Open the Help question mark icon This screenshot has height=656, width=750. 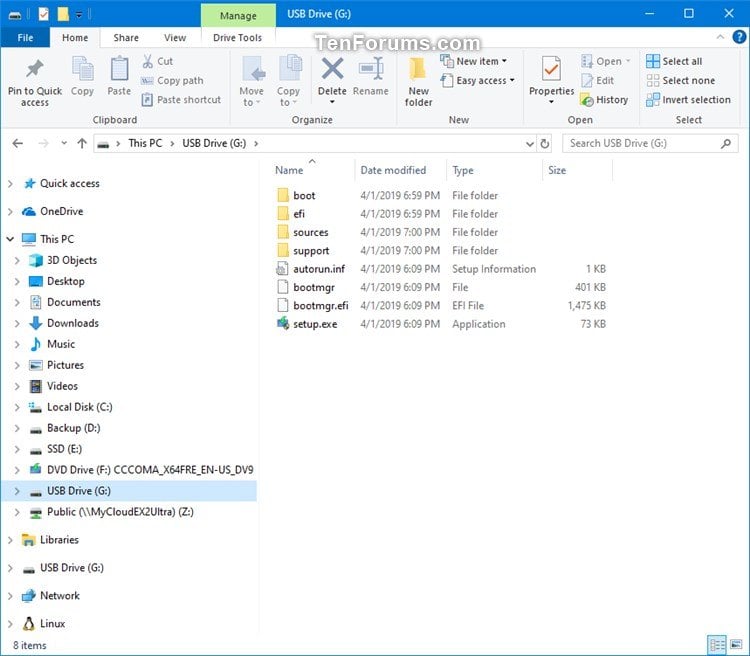tap(739, 37)
